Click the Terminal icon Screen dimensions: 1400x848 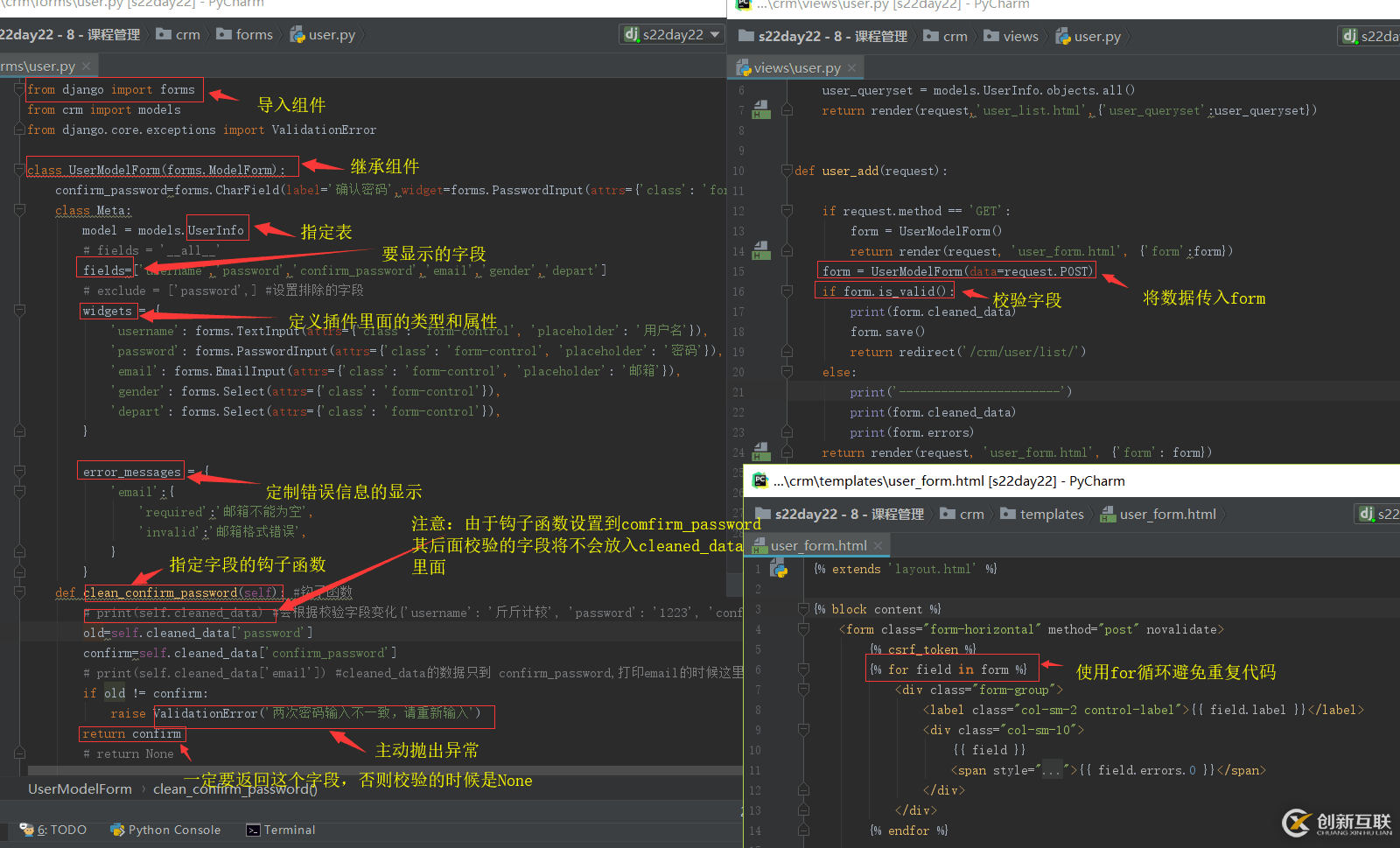(253, 830)
